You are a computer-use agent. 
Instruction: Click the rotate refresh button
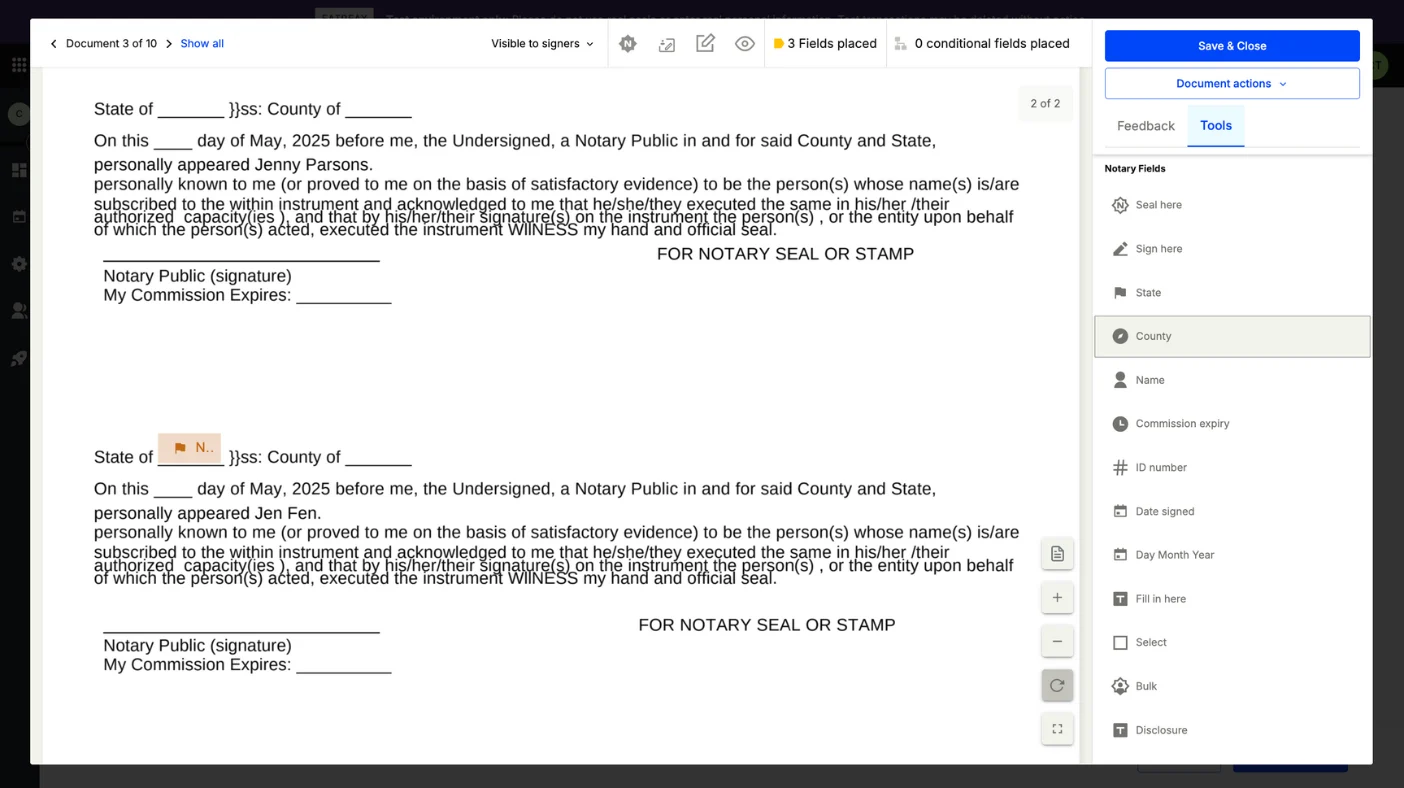point(1057,685)
